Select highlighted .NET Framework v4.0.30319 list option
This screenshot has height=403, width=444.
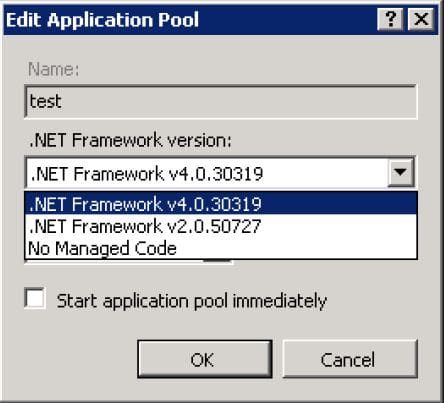coord(221,204)
